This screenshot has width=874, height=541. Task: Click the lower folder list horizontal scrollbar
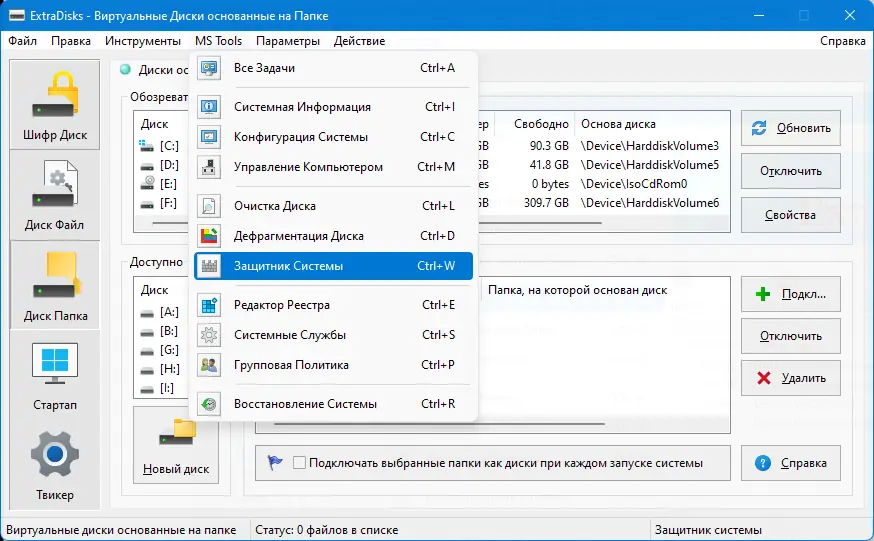[439, 424]
